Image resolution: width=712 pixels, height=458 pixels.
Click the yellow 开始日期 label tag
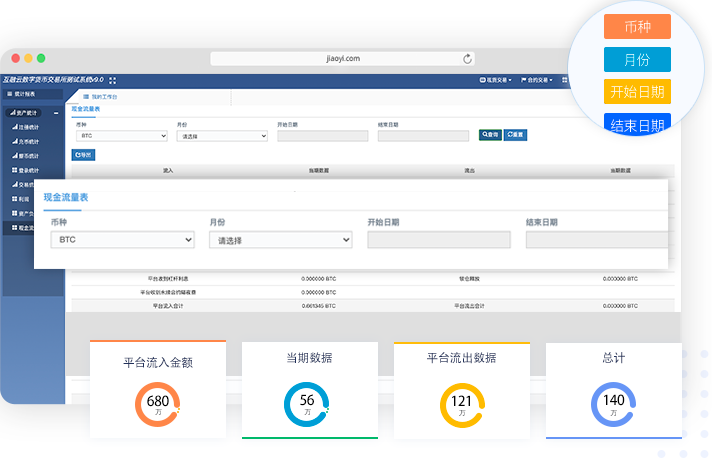pos(637,92)
